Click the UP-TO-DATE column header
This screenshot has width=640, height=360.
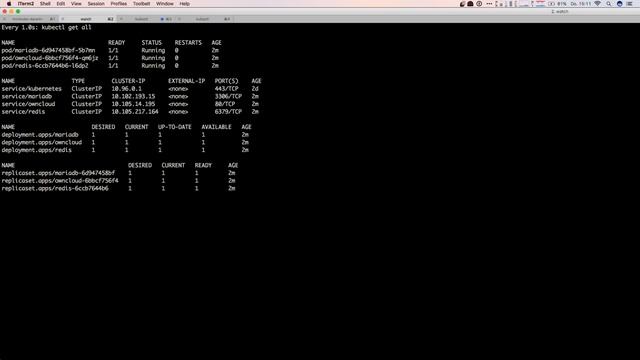(175, 127)
